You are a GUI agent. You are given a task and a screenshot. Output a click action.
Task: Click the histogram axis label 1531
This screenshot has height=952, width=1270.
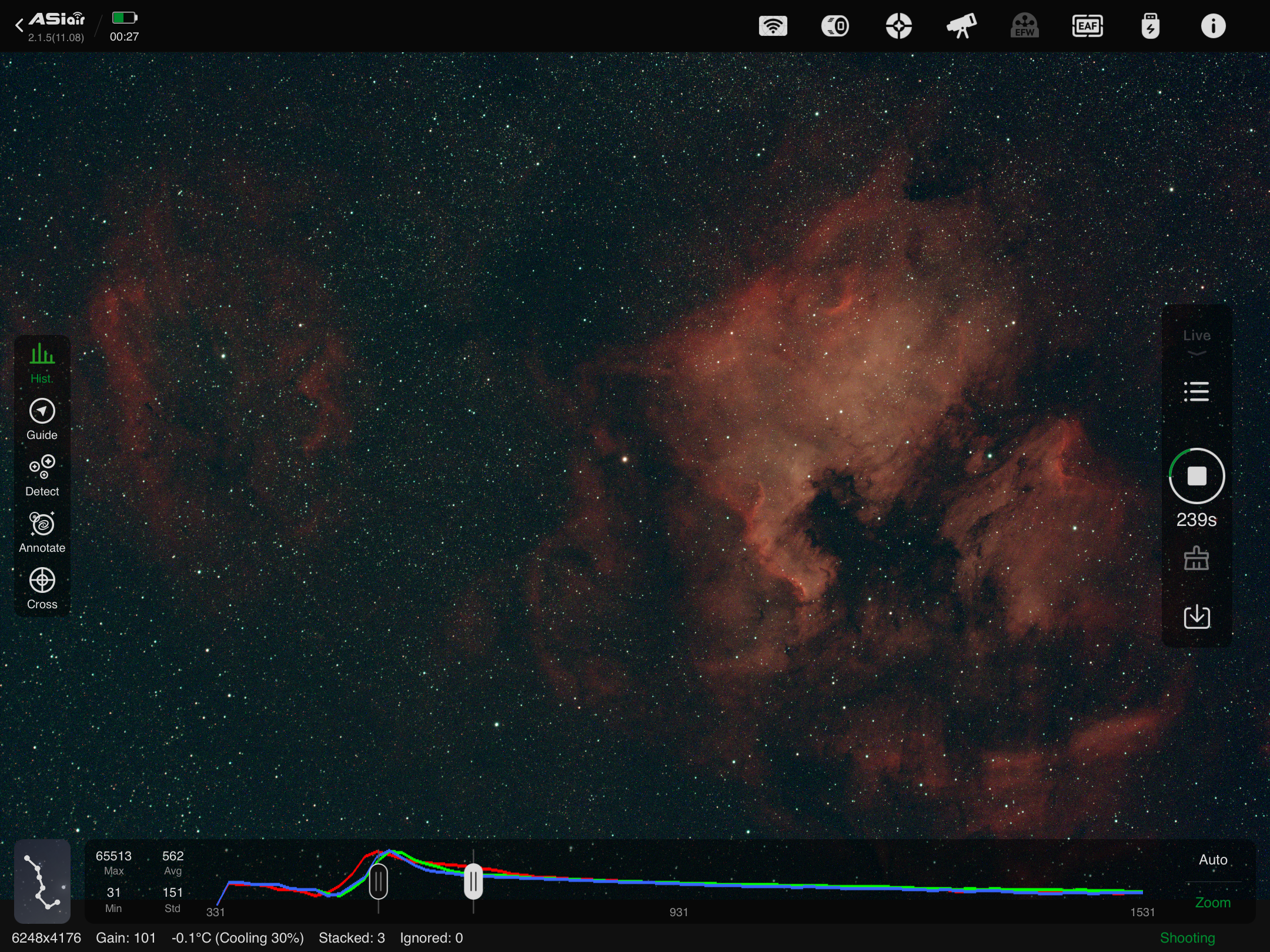(1142, 912)
